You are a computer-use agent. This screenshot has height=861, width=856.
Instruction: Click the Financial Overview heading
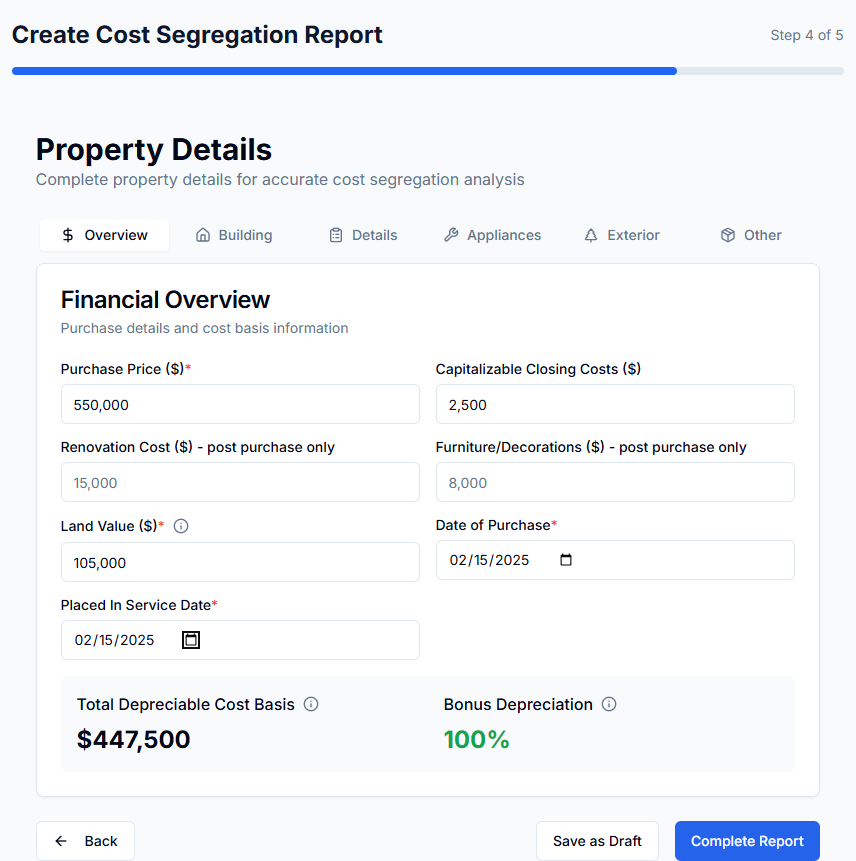coord(165,300)
